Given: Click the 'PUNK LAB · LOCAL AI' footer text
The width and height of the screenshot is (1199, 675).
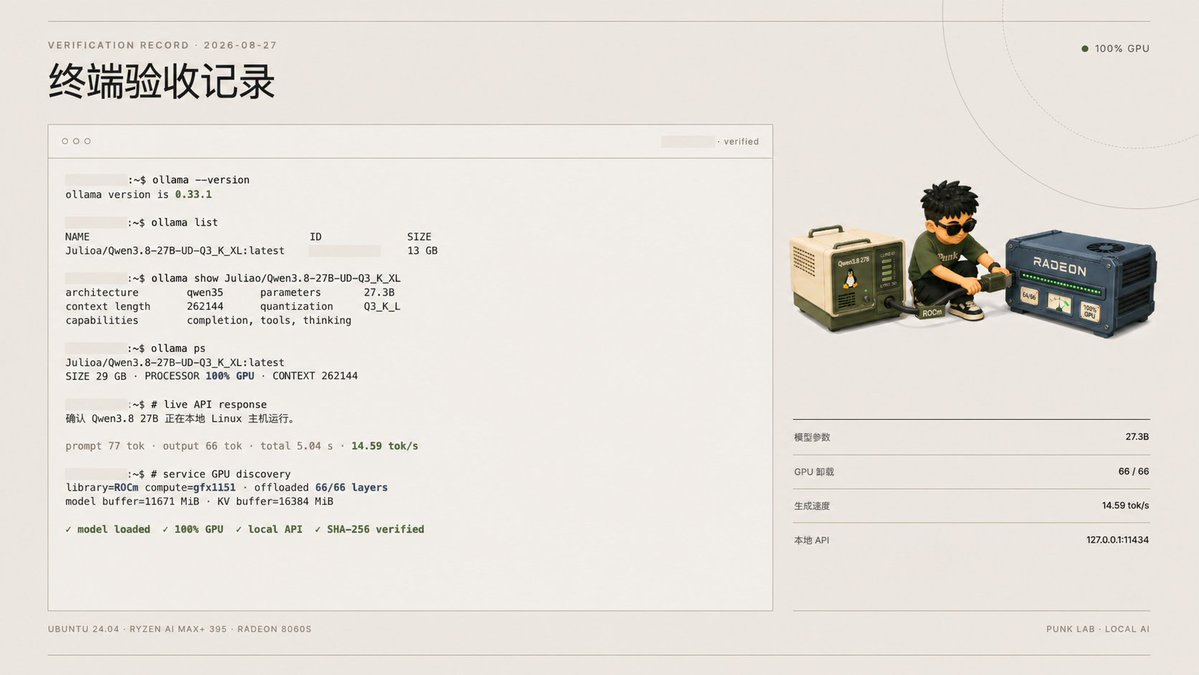Looking at the screenshot, I should [x=1097, y=629].
